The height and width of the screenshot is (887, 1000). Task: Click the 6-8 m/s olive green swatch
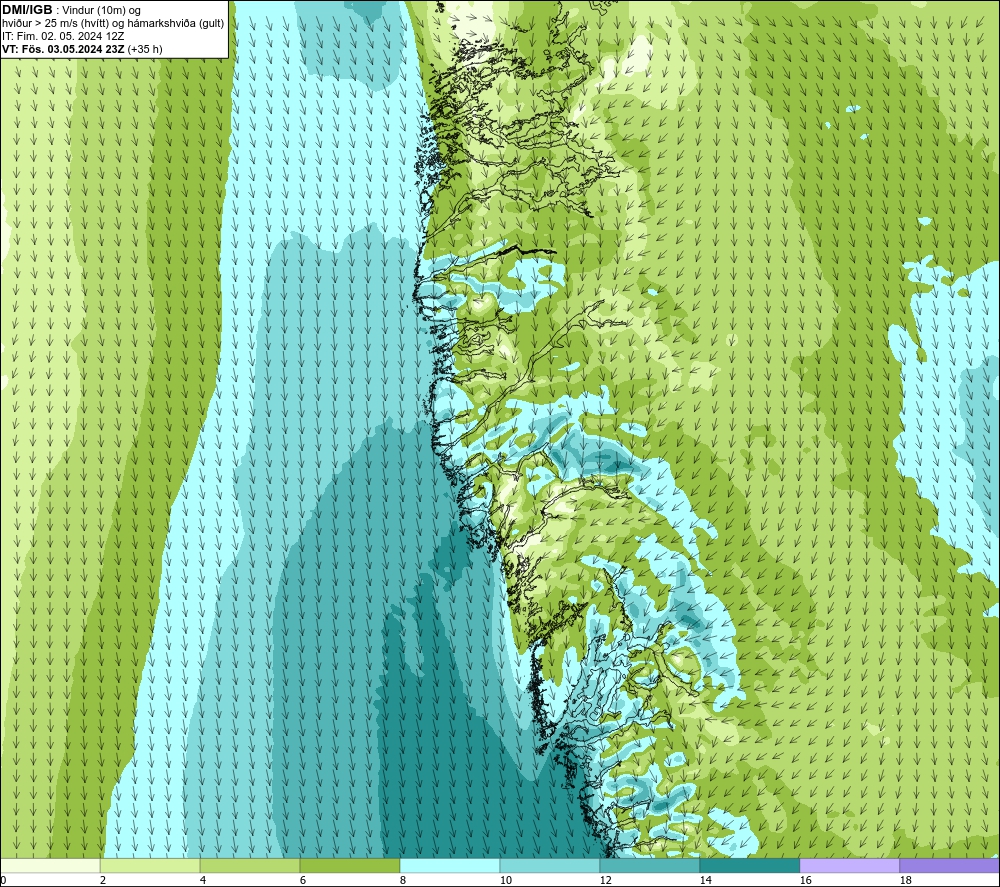[x=349, y=865]
